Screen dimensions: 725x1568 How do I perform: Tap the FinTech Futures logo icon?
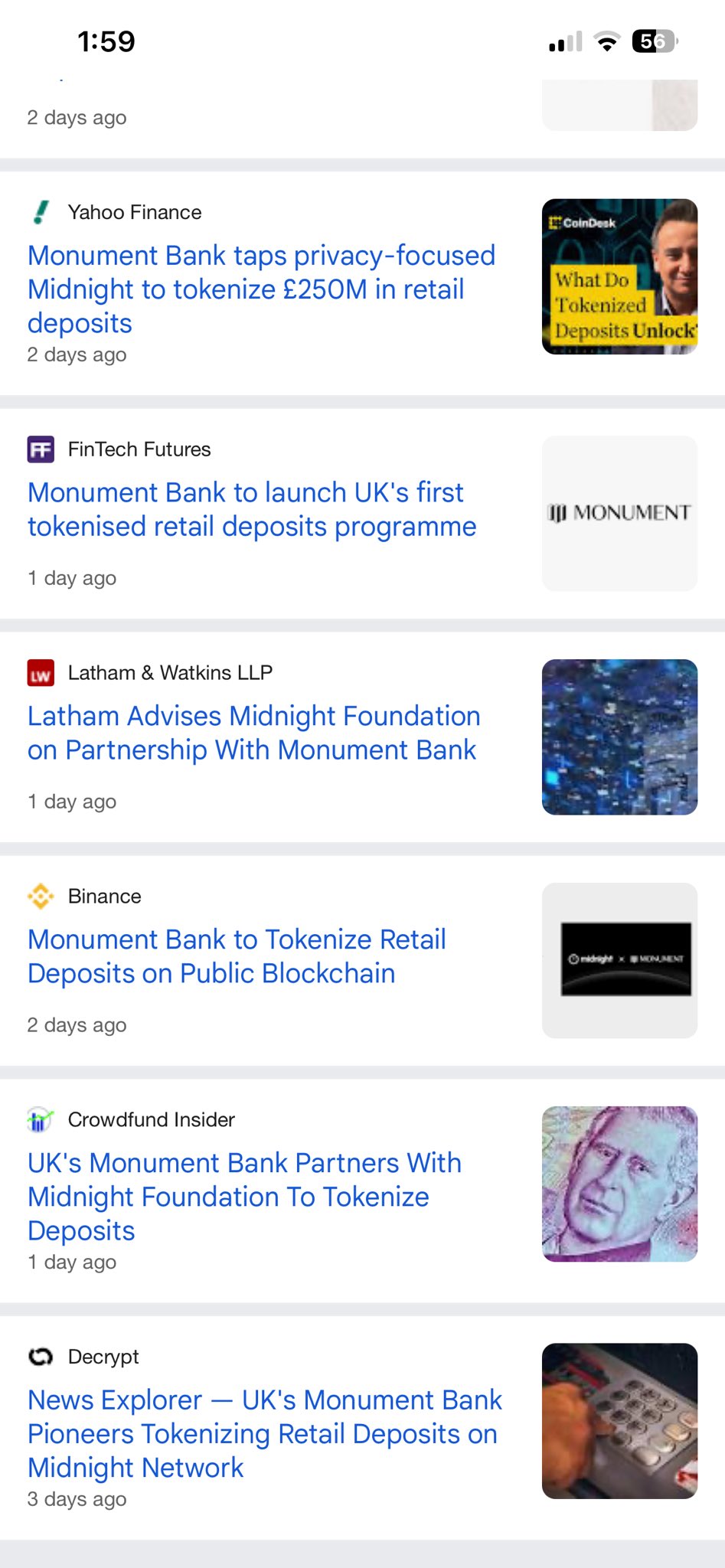click(41, 449)
